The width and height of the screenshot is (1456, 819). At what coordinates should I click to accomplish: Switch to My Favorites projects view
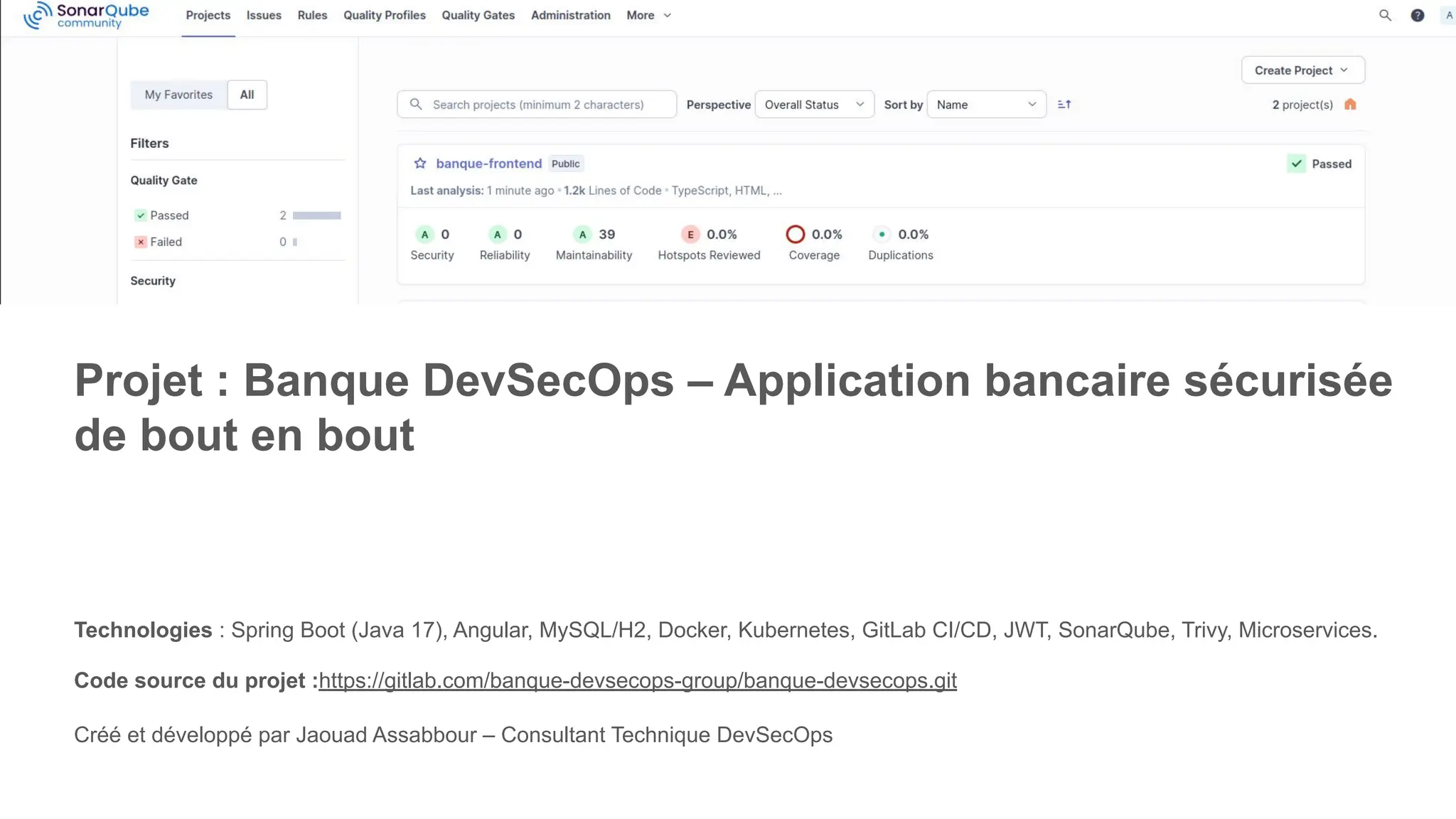pyautogui.click(x=178, y=95)
